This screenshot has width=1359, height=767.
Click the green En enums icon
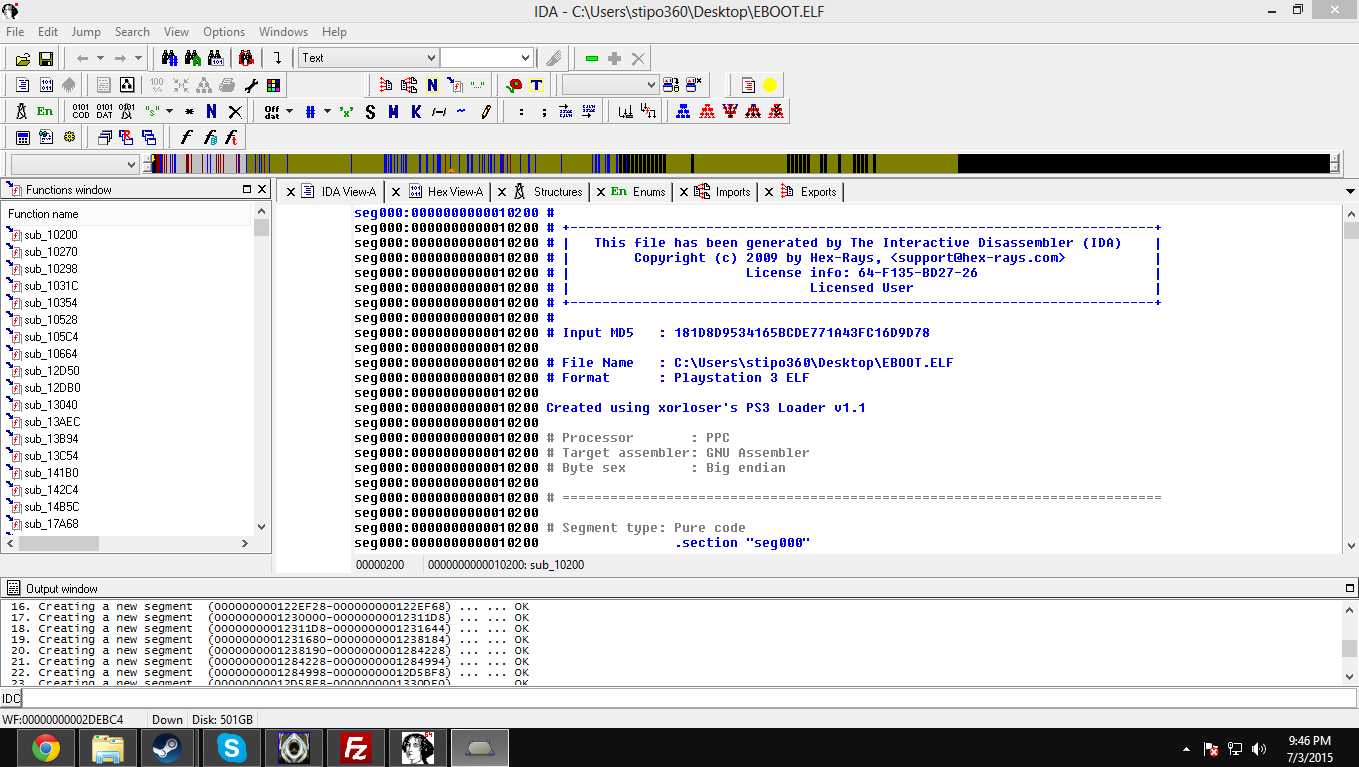[x=45, y=111]
